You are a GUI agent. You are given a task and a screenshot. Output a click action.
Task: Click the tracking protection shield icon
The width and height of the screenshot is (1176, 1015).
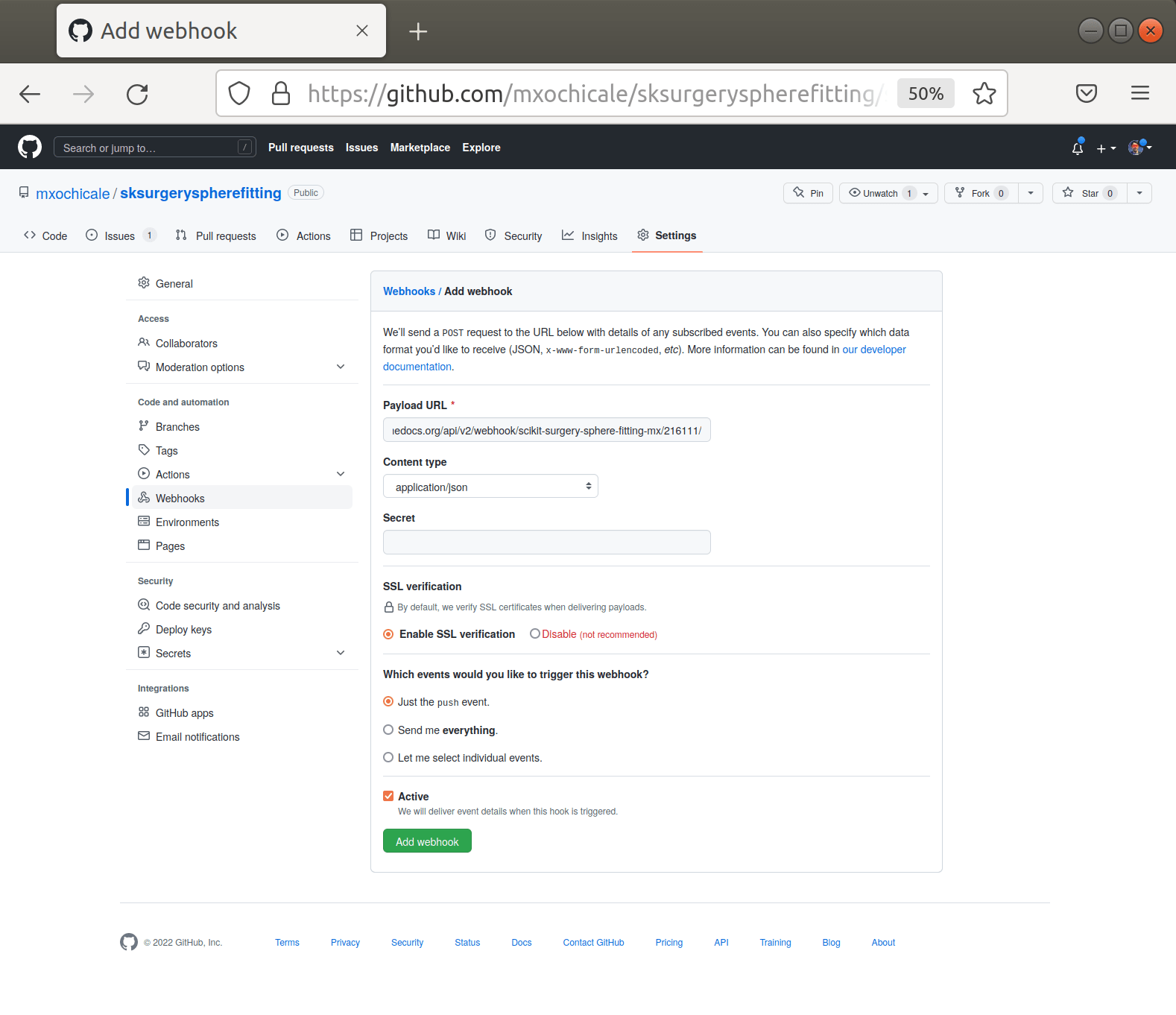[239, 93]
